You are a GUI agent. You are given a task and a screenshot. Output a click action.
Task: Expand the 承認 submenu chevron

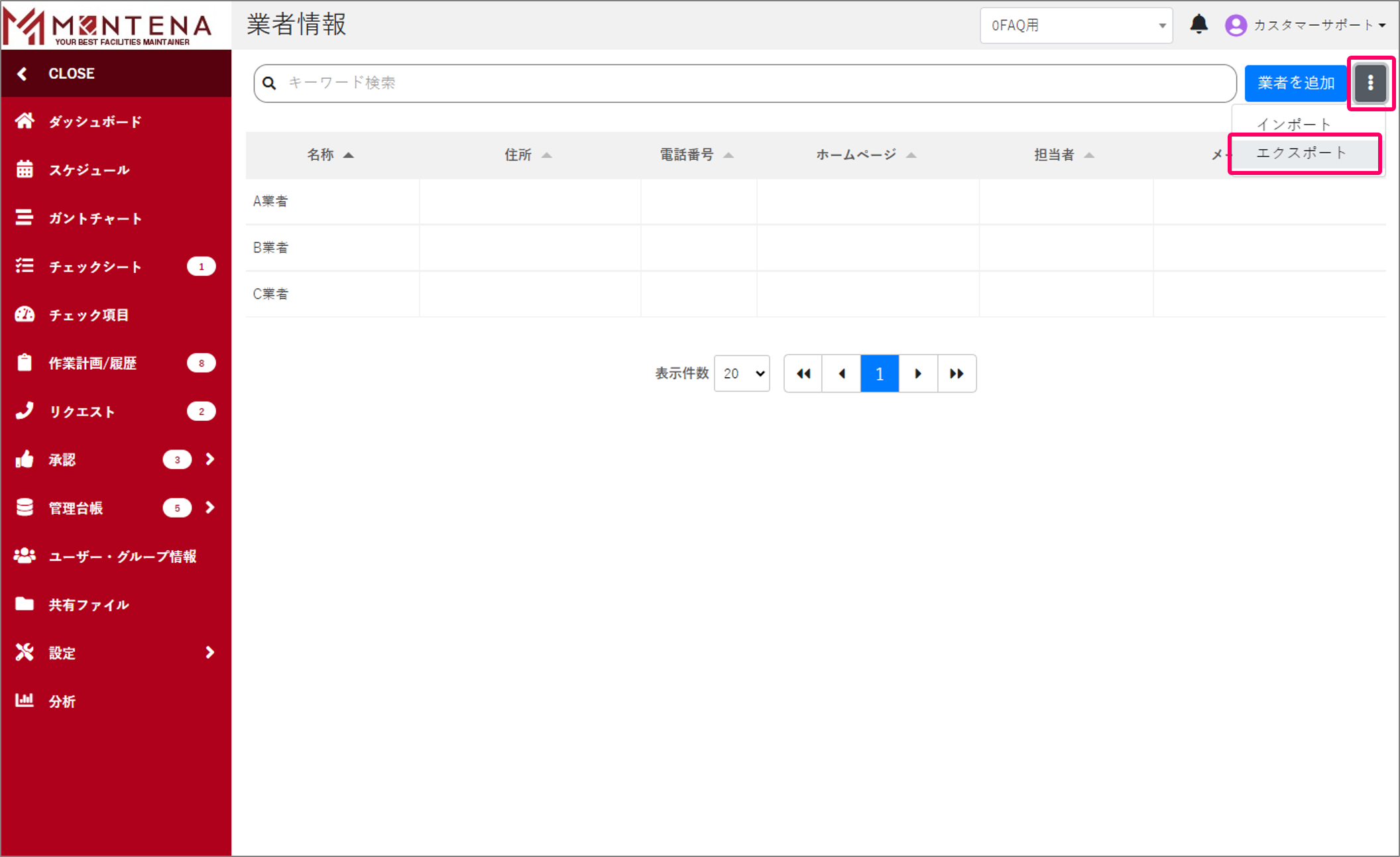(210, 459)
